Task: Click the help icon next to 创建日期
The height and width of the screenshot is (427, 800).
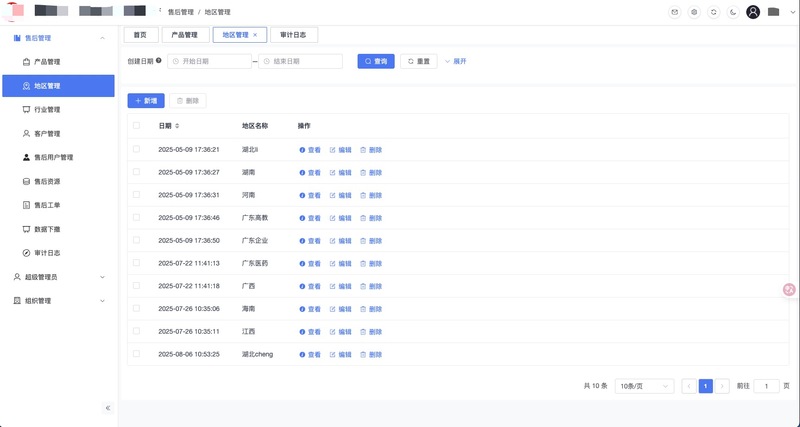Action: click(x=159, y=61)
